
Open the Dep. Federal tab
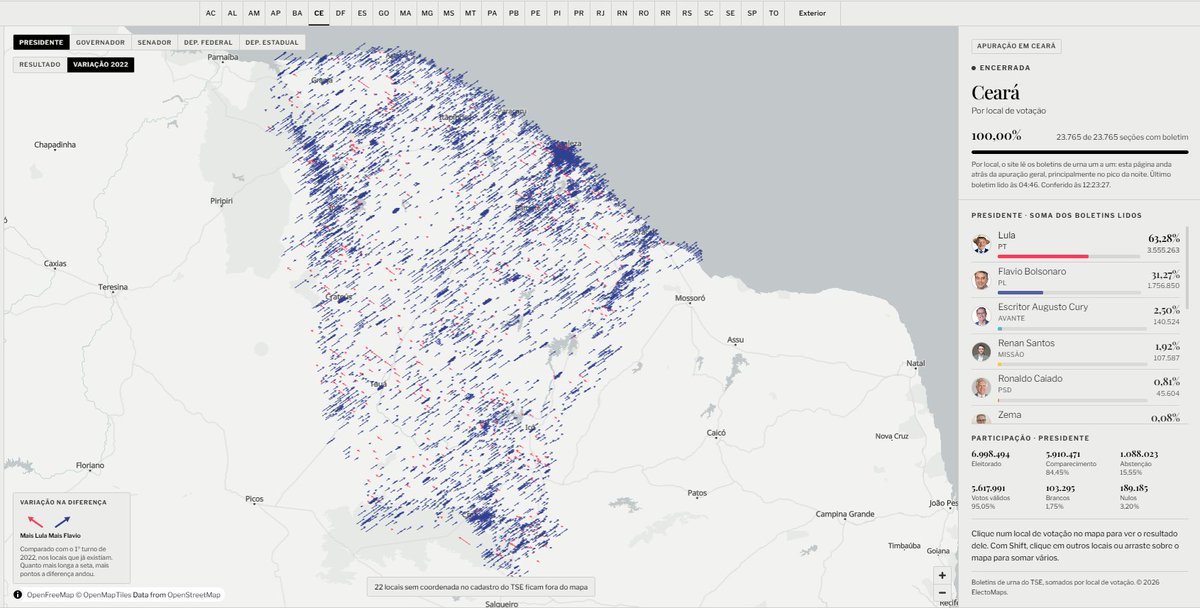point(208,42)
